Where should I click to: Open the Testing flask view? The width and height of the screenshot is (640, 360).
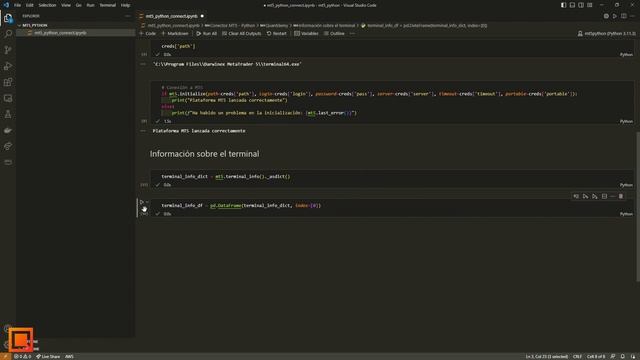[x=8, y=114]
